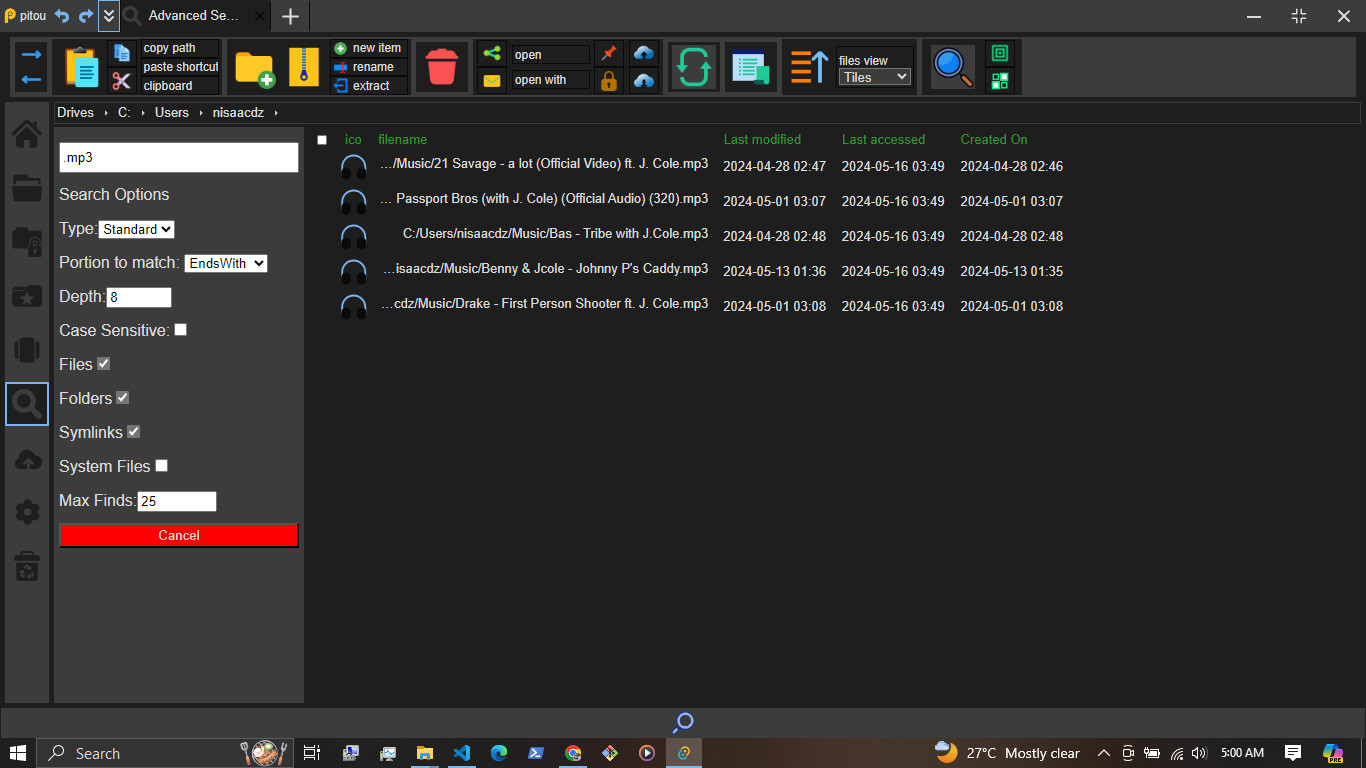Enable the Case Sensitive checkbox
The height and width of the screenshot is (768, 1366).
(x=180, y=329)
